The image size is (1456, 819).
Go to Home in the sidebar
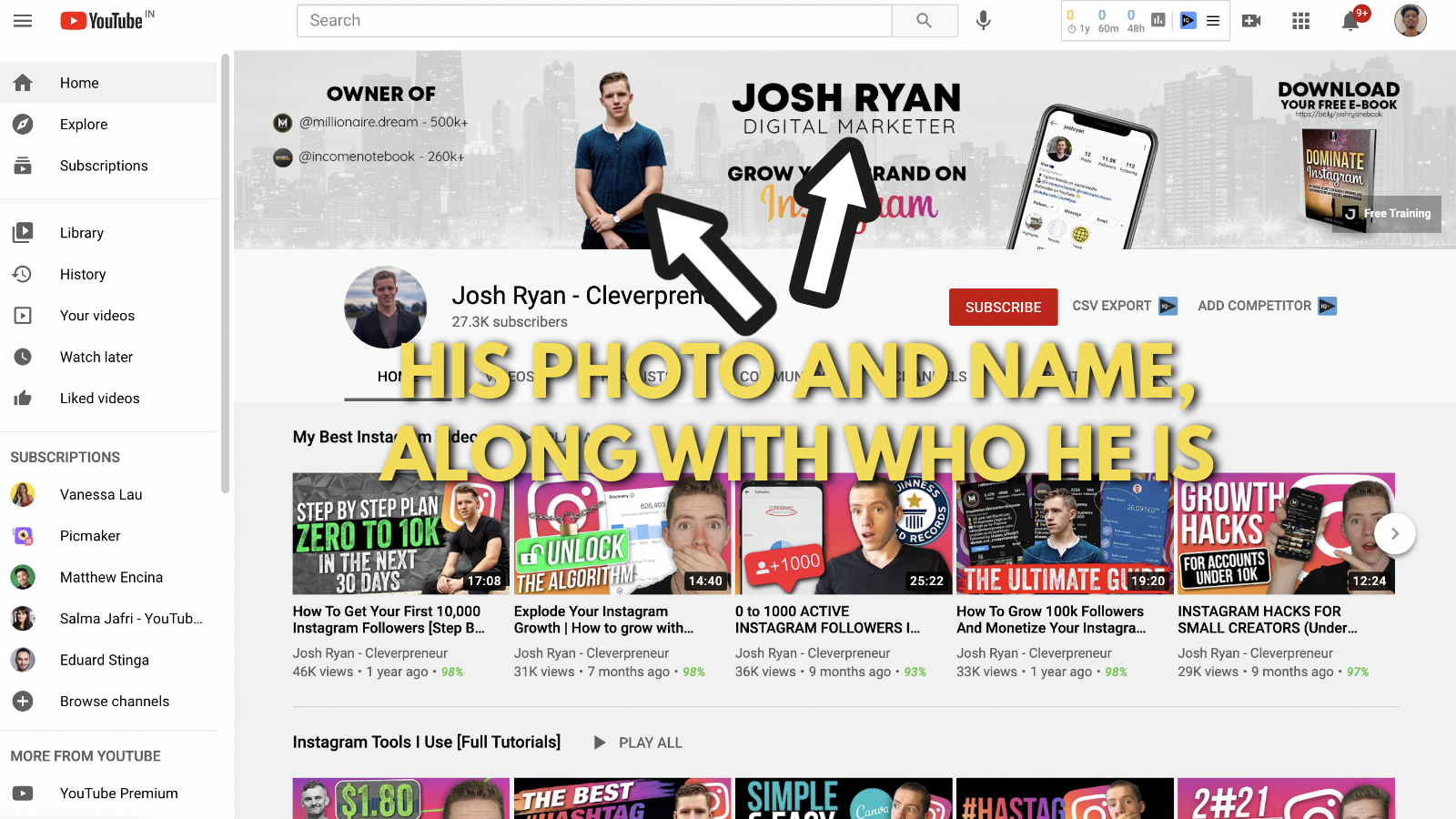[109, 83]
